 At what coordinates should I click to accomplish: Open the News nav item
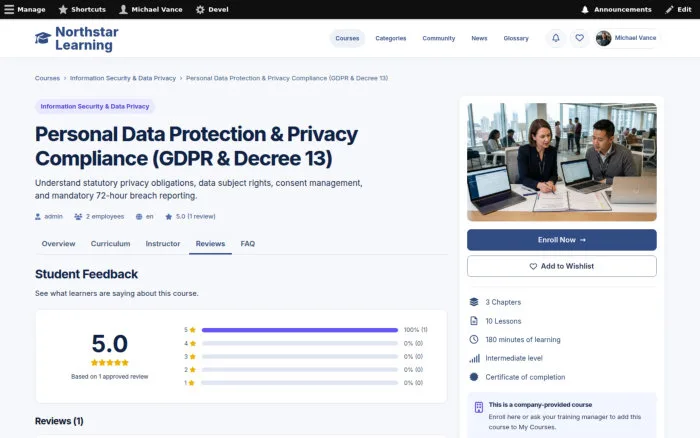click(479, 38)
